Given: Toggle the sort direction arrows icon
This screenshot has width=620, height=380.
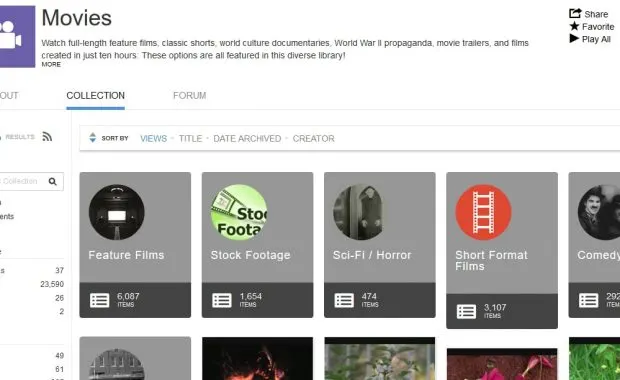Looking at the screenshot, I should coord(93,138).
